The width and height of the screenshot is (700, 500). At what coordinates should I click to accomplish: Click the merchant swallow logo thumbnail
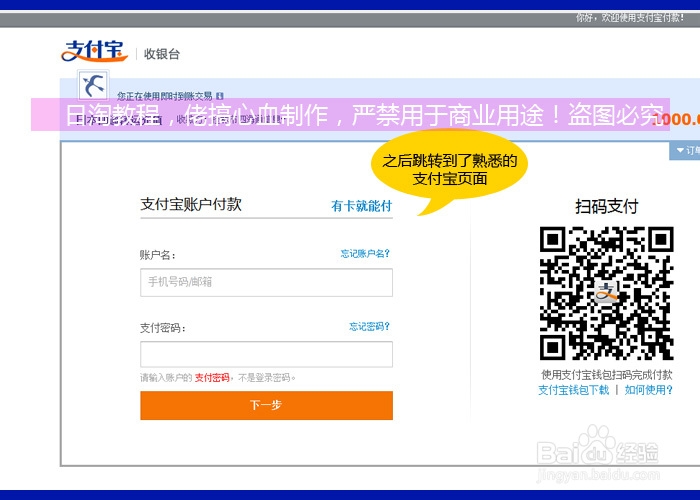point(93,85)
